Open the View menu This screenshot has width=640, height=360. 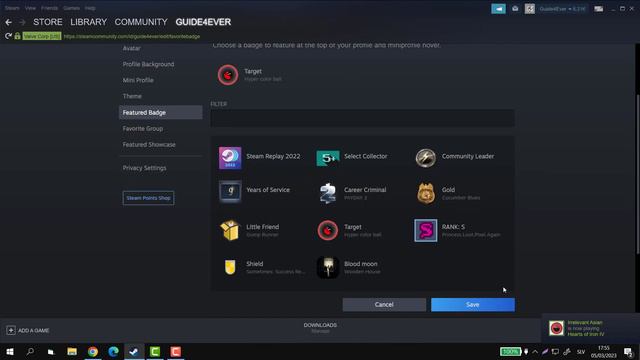pyautogui.click(x=30, y=8)
